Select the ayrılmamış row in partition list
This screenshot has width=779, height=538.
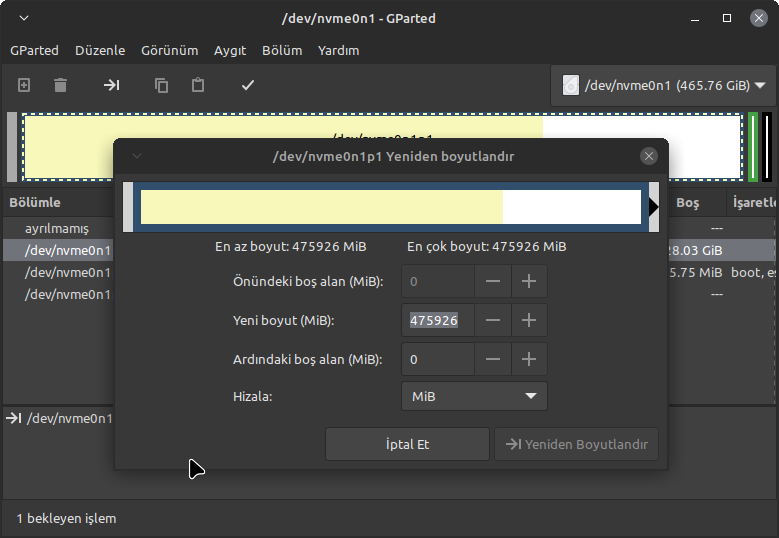tap(57, 229)
